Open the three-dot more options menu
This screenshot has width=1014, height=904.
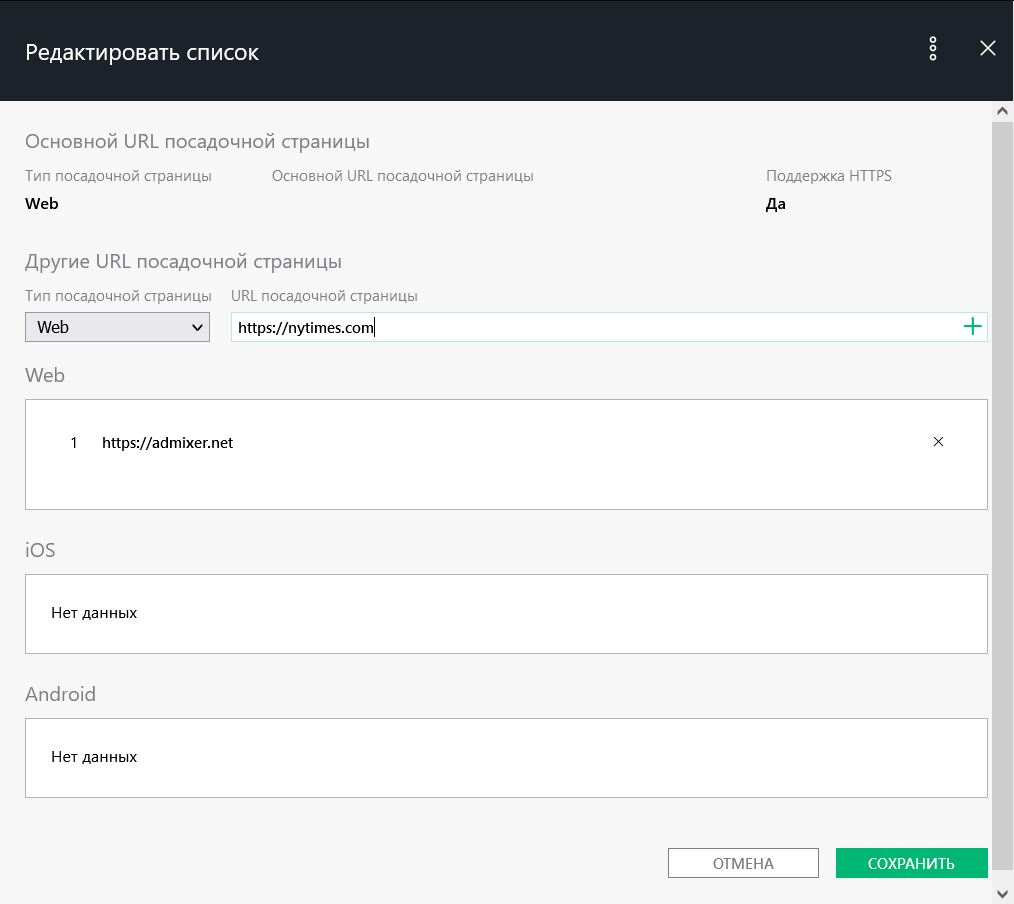click(x=933, y=49)
